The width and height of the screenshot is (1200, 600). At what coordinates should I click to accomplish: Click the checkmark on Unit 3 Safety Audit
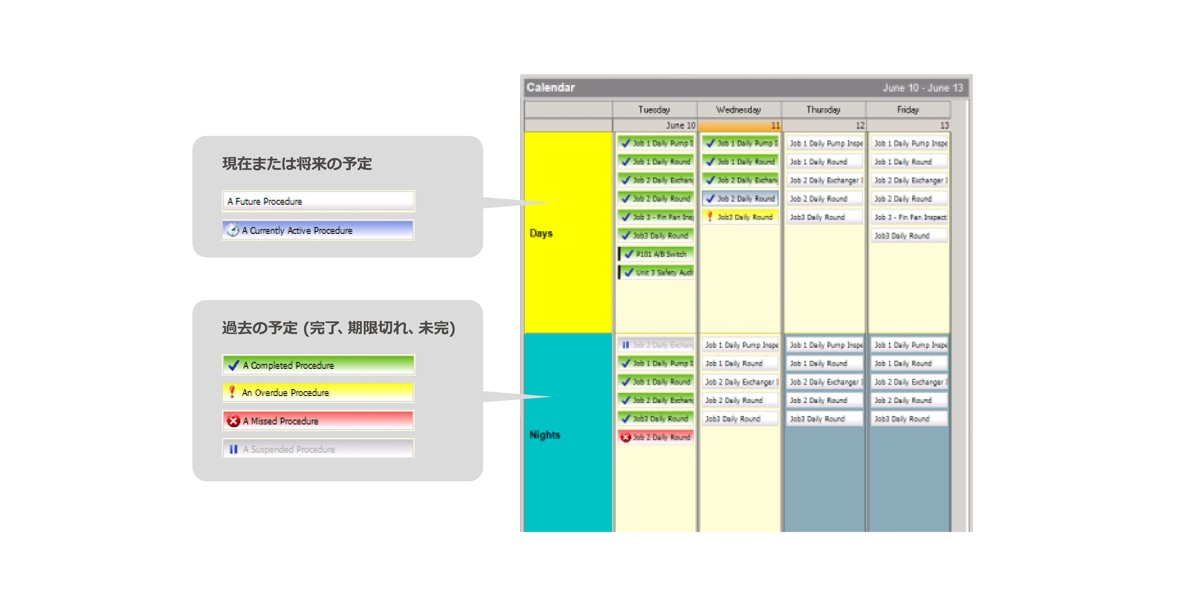pyautogui.click(x=629, y=272)
